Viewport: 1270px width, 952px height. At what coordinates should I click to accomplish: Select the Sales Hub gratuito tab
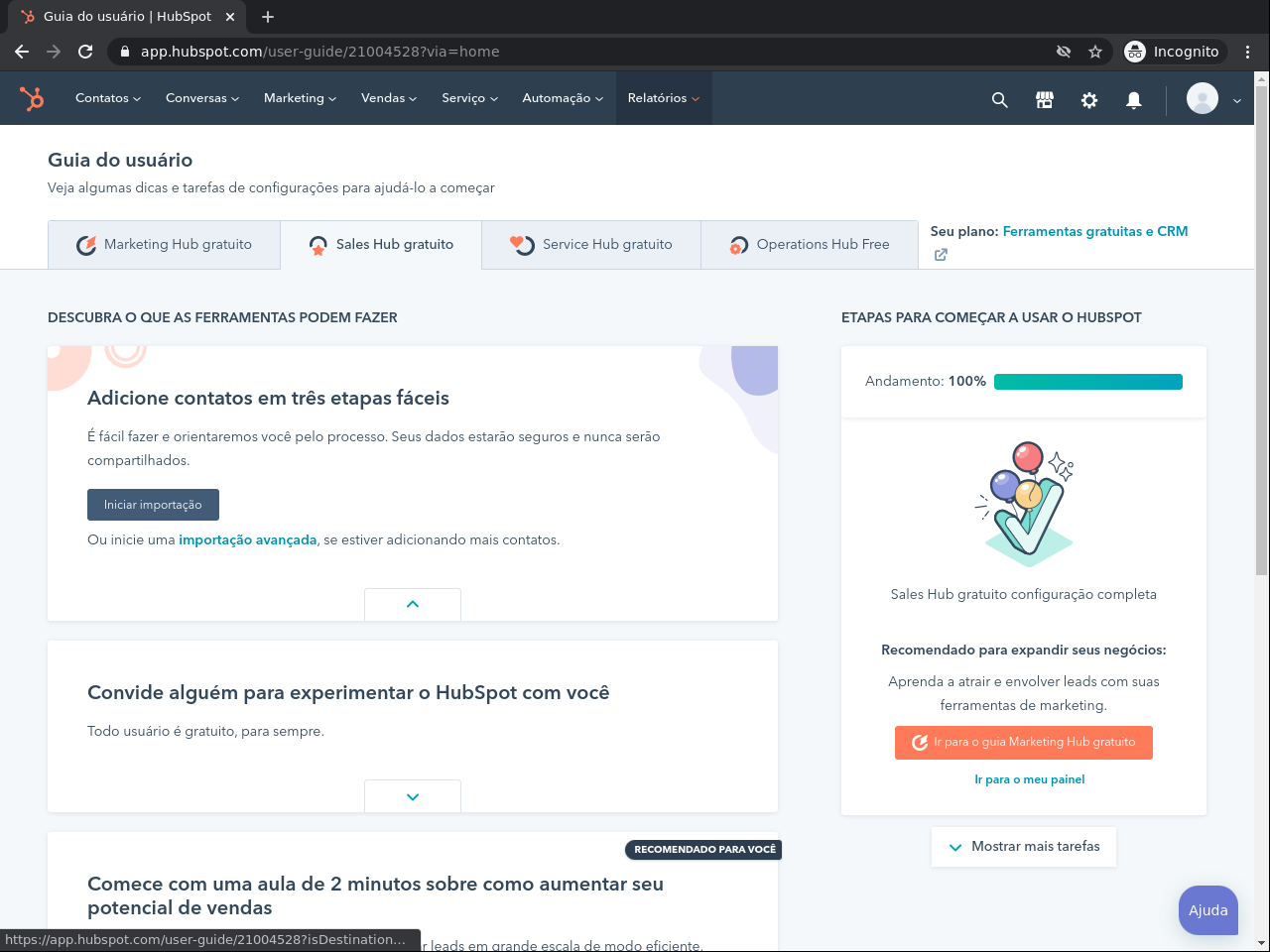tap(381, 245)
